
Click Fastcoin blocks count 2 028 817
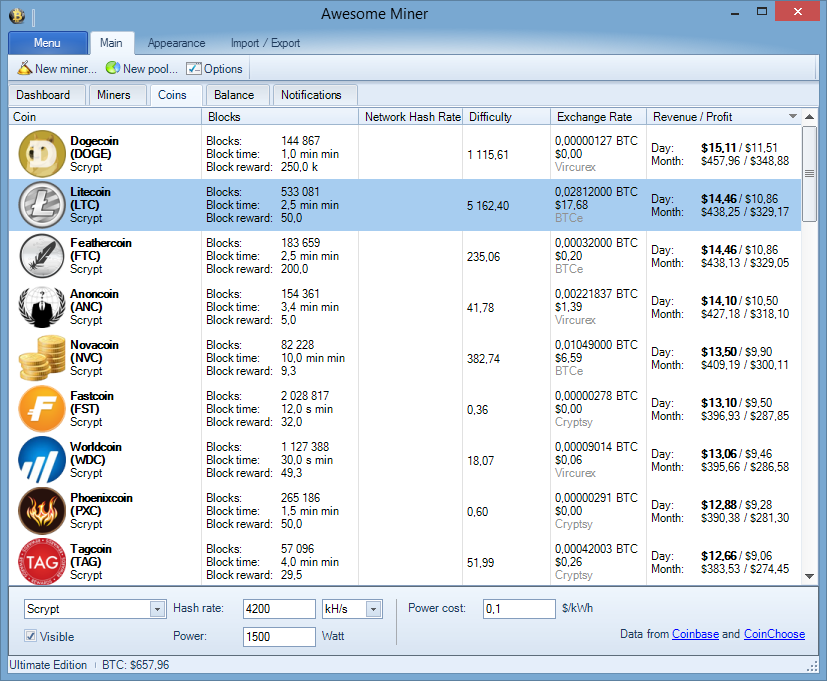305,396
